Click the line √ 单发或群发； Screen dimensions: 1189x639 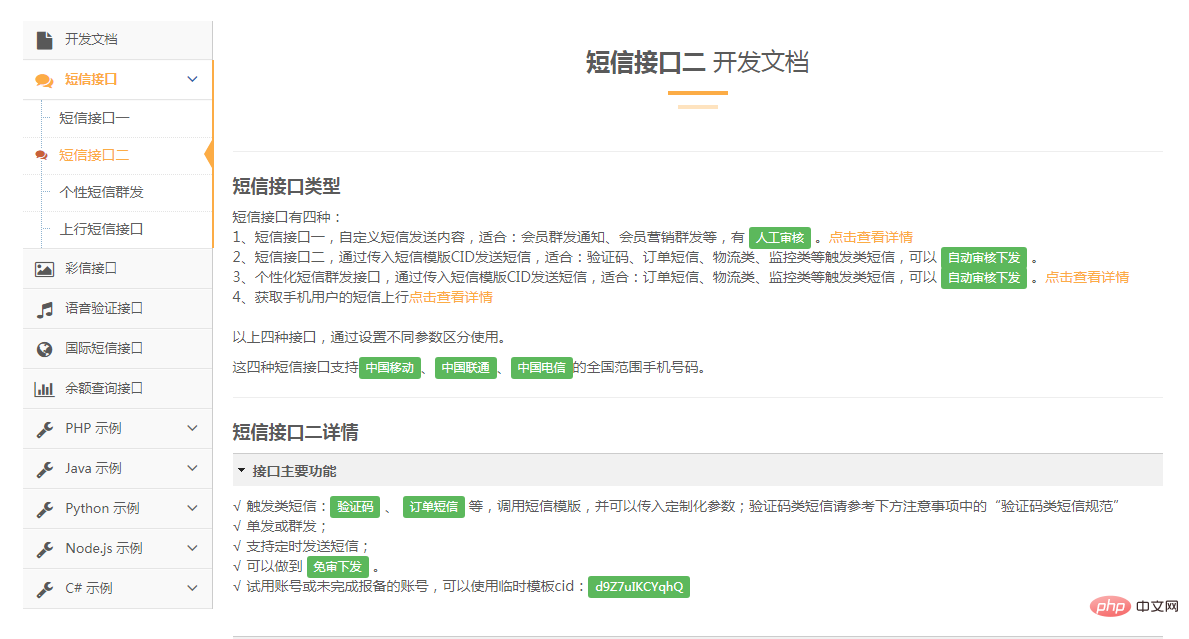coord(280,526)
